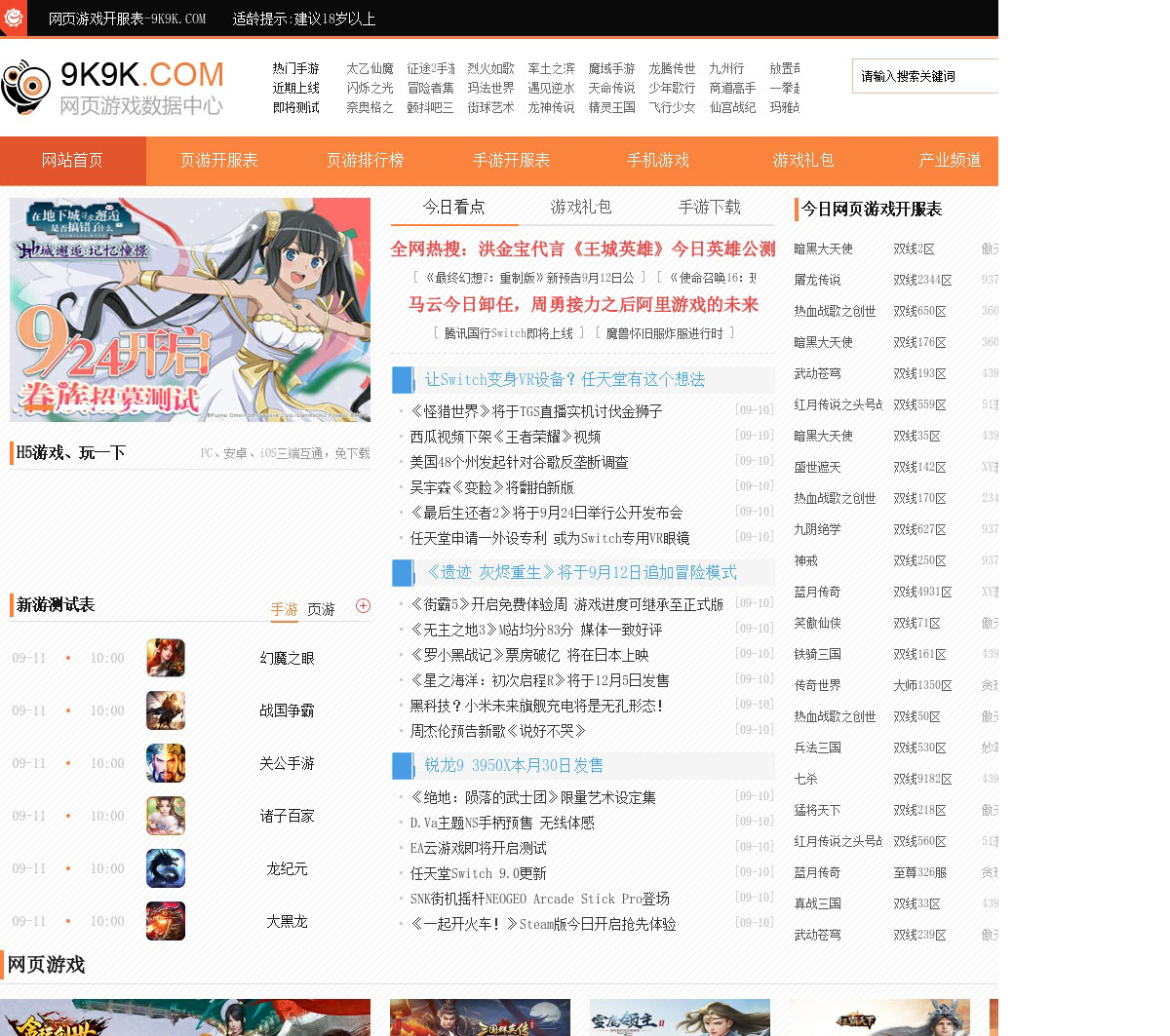Image resolution: width=1170 pixels, height=1036 pixels.
Task: Click 笑傲仙侠 in server list
Action: [x=817, y=623]
